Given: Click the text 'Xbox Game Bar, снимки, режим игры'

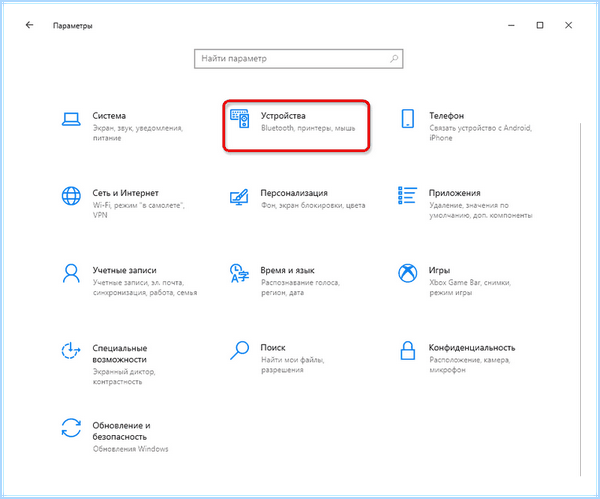Looking at the screenshot, I should coord(470,287).
